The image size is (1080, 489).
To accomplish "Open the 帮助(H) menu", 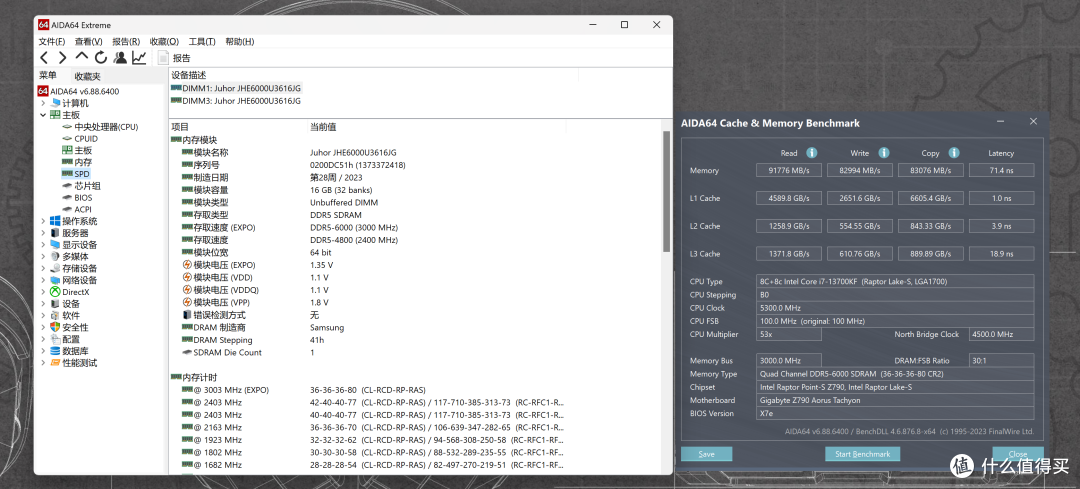I will point(240,41).
